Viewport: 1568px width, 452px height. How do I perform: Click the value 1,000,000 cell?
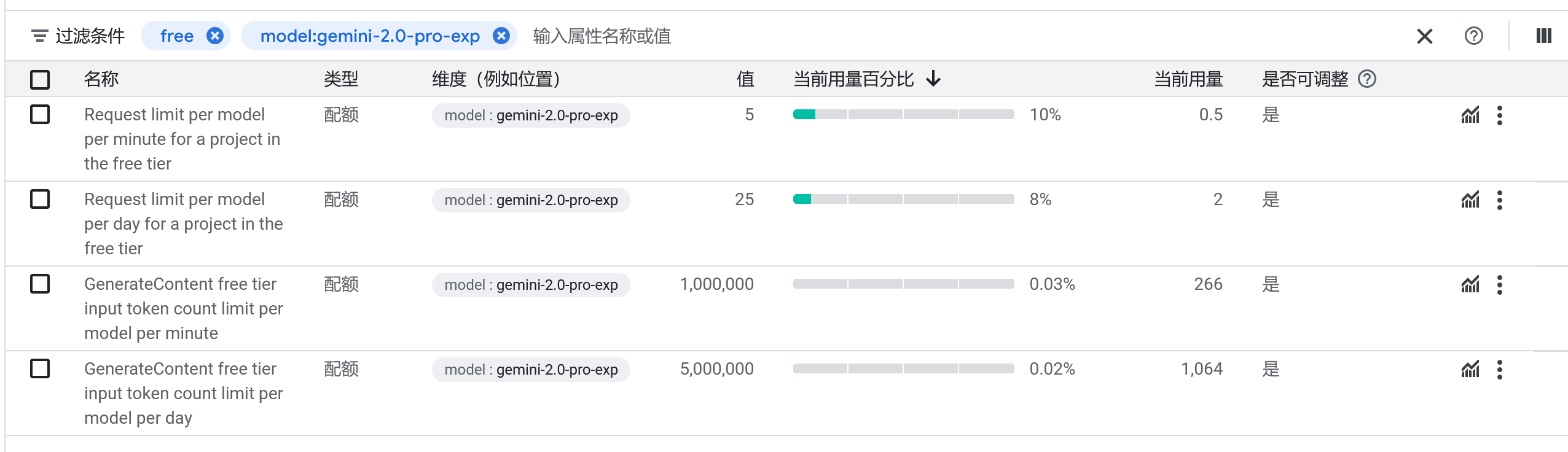pos(716,284)
